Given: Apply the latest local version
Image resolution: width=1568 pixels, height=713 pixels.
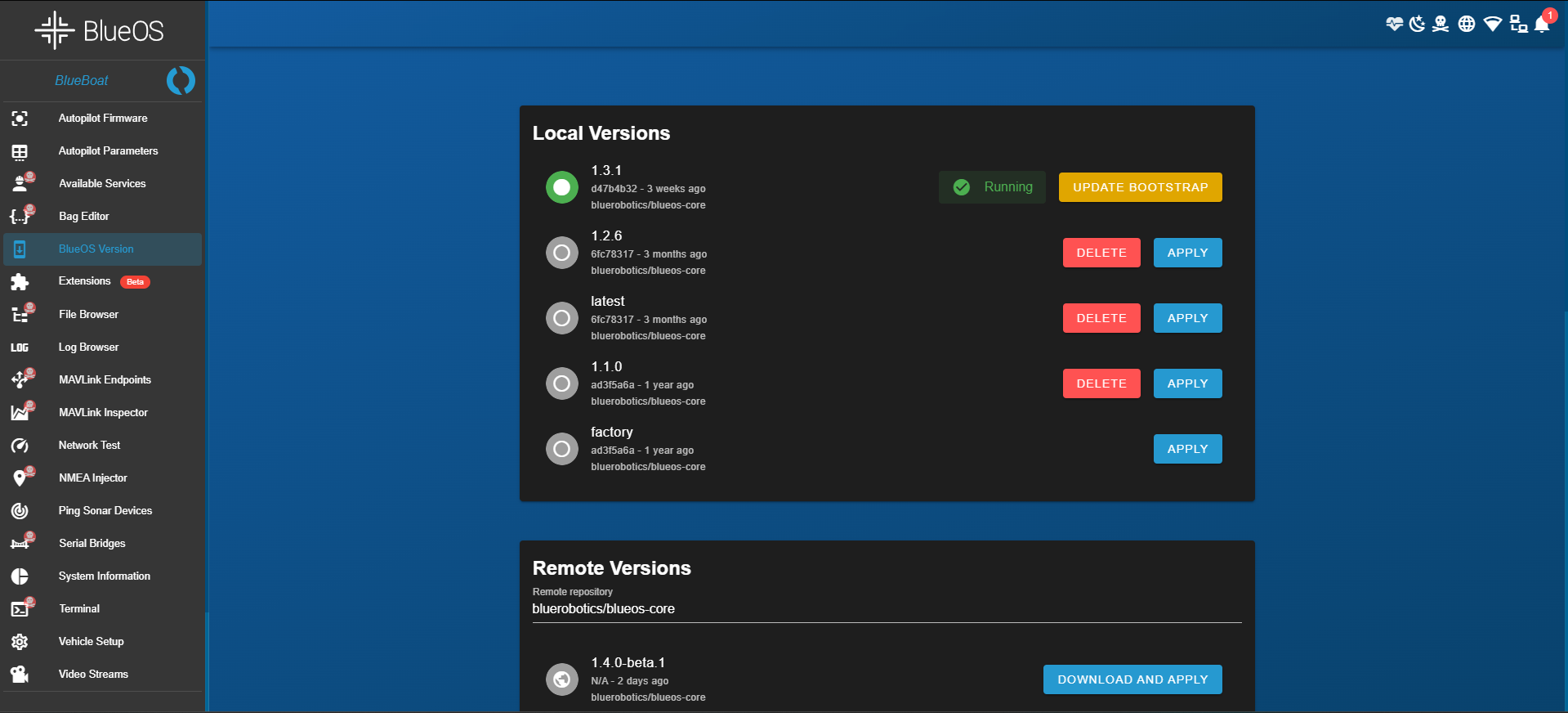Looking at the screenshot, I should (1187, 318).
